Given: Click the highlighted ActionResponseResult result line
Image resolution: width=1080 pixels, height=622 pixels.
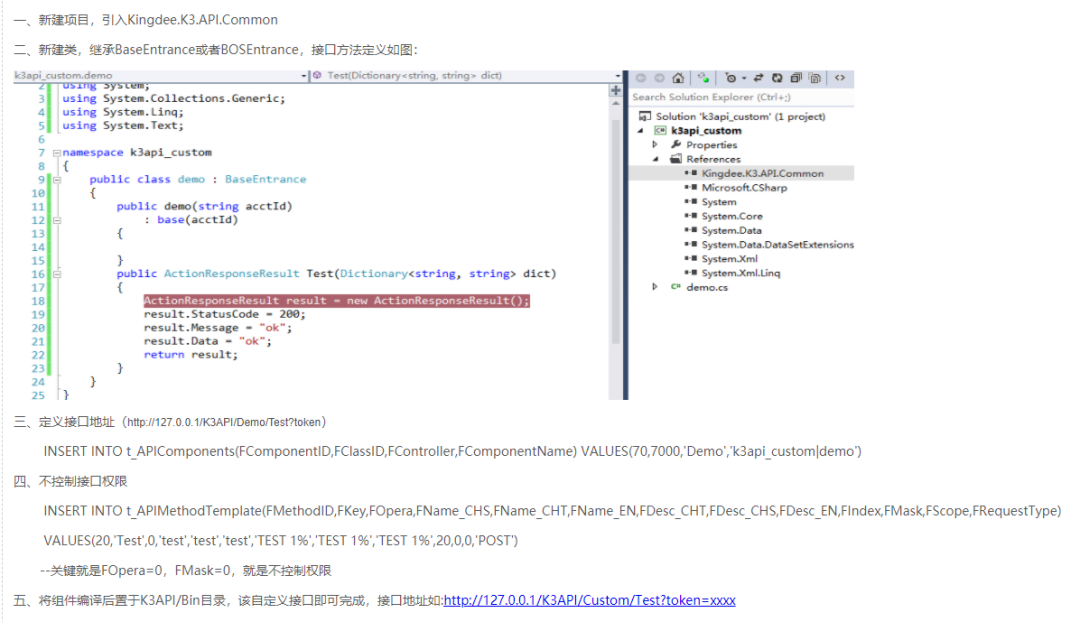Looking at the screenshot, I should 337,300.
